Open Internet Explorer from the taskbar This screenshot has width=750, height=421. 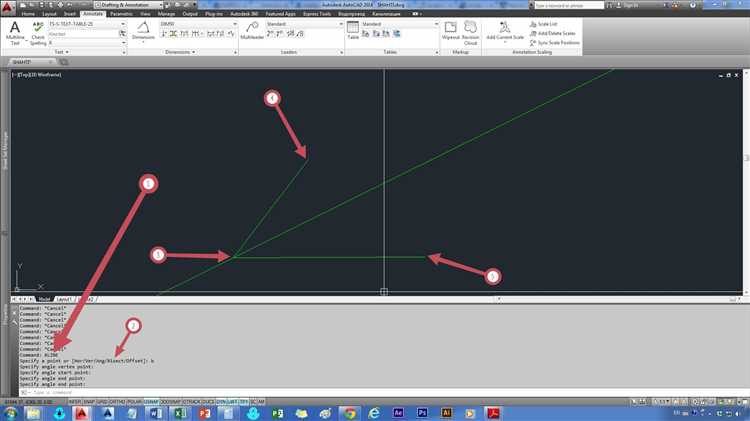[374, 413]
